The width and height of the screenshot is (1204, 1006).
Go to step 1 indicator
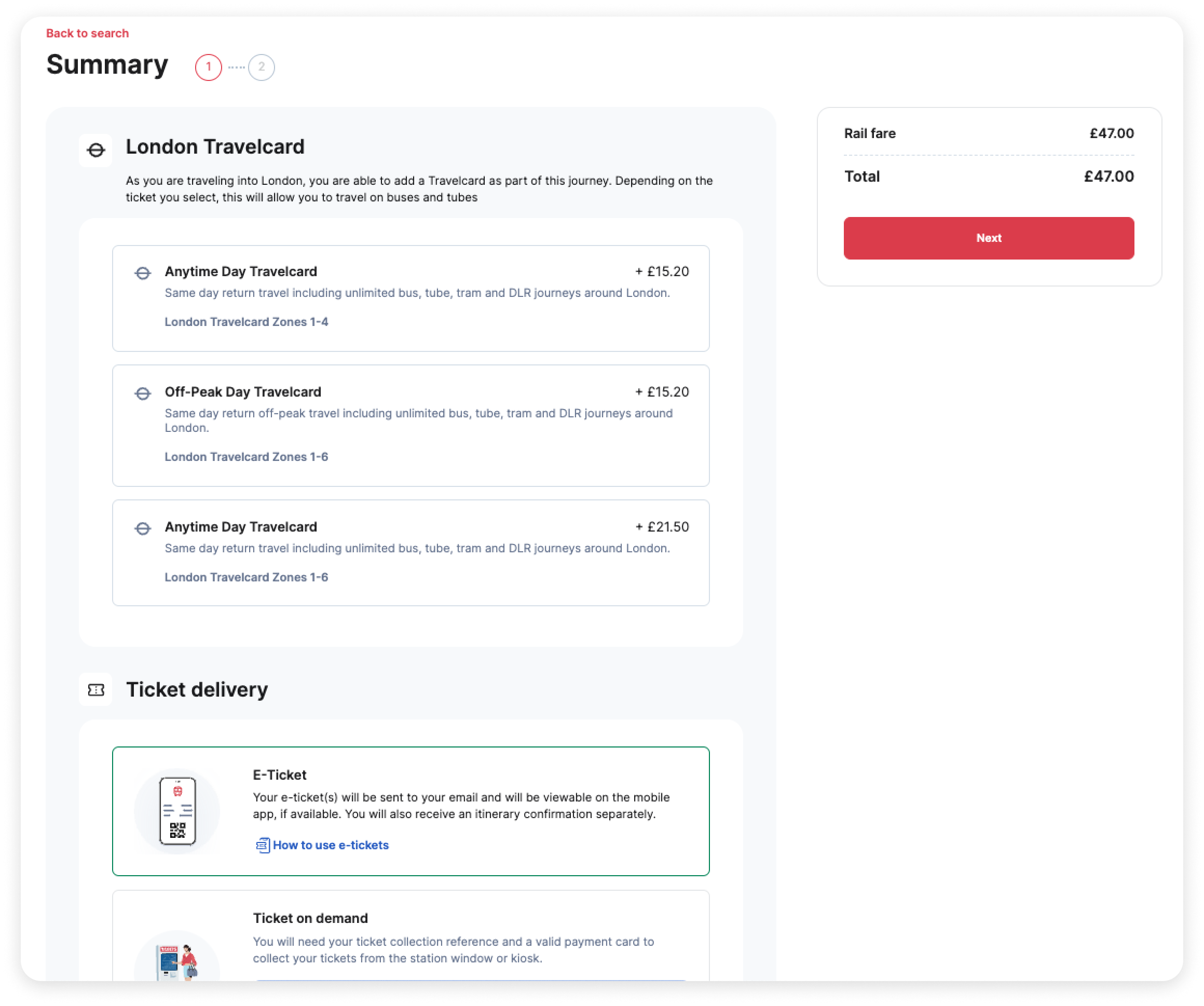point(208,67)
